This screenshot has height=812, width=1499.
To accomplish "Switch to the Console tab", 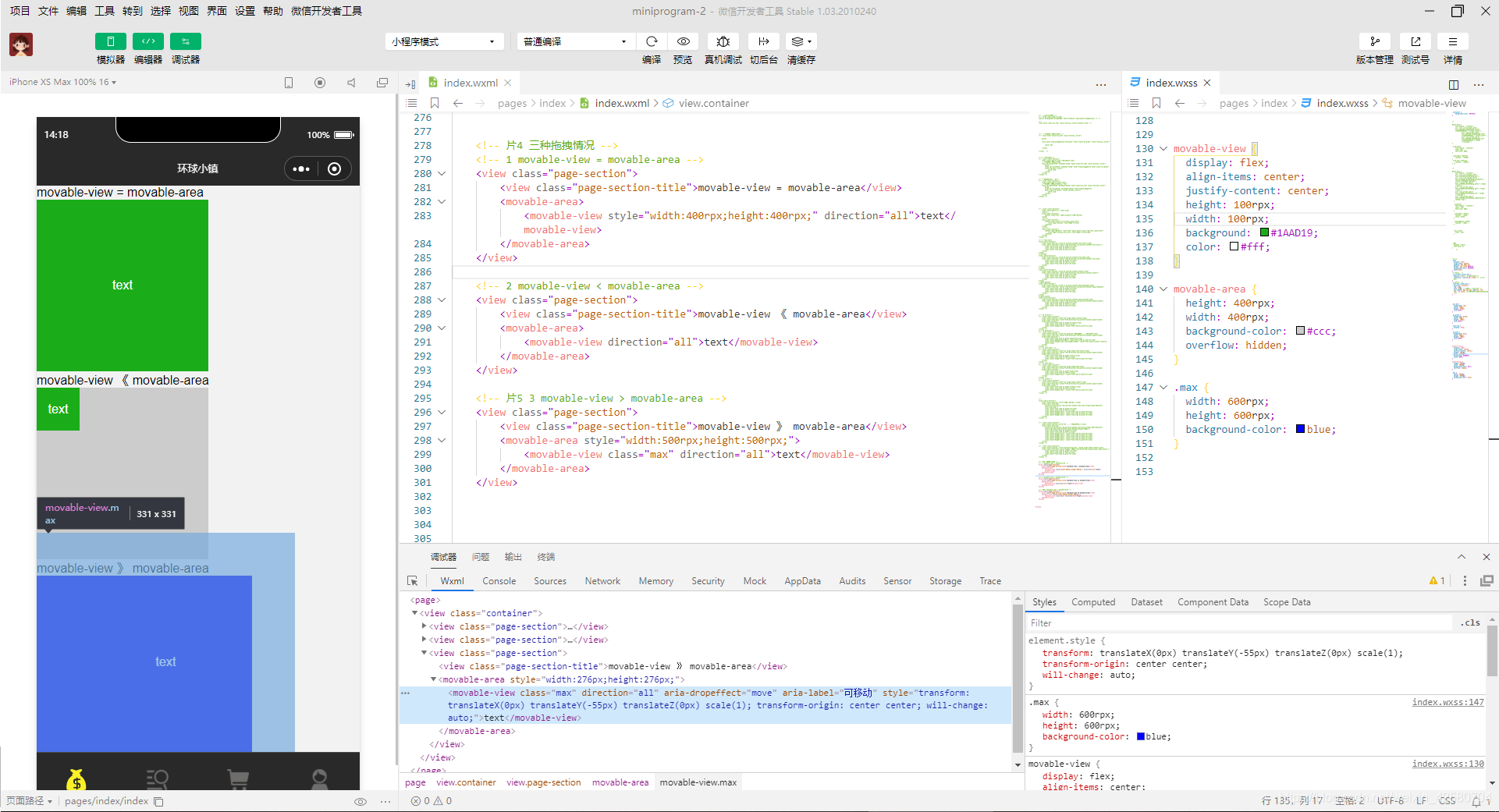I will [499, 581].
